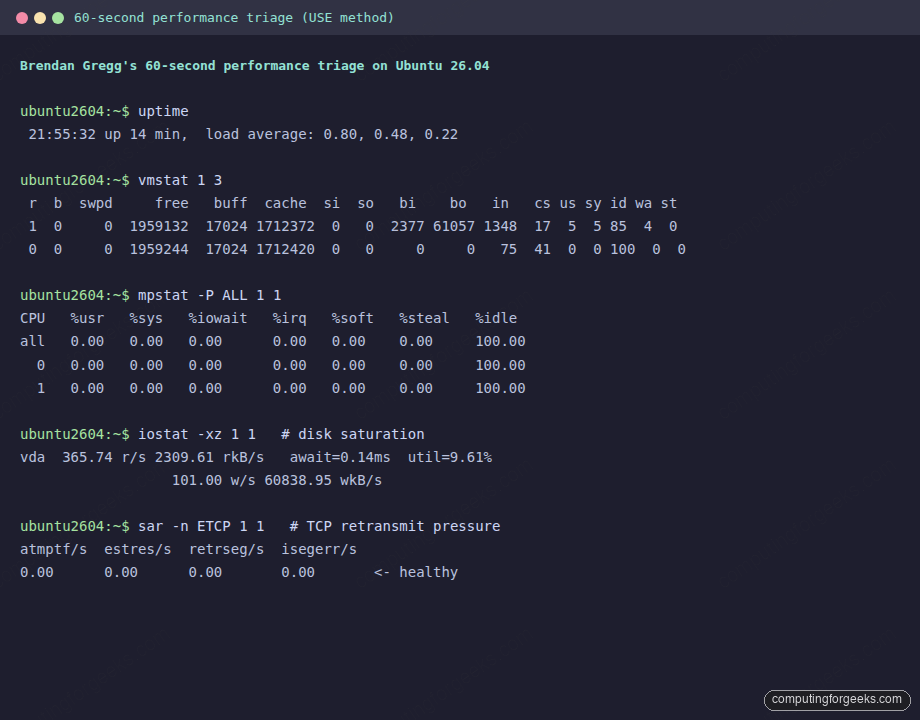This screenshot has width=920, height=720.
Task: Click the 'retrseg/s' column header
Action: 226,550
